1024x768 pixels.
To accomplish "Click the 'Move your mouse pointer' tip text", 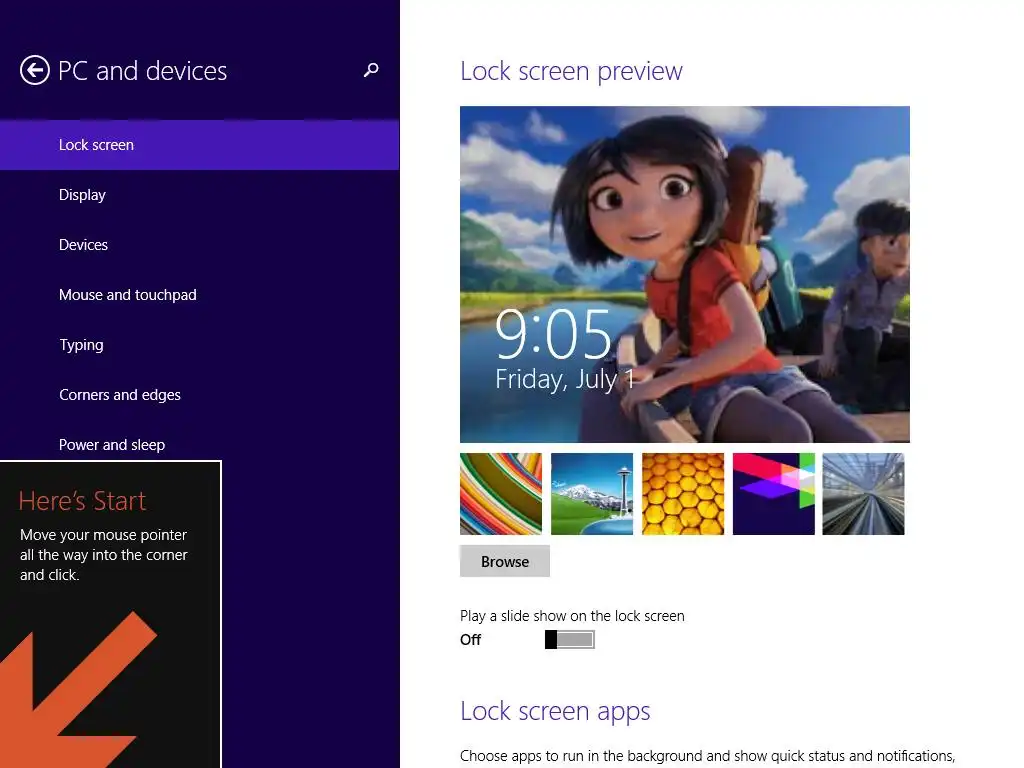I will [x=104, y=554].
